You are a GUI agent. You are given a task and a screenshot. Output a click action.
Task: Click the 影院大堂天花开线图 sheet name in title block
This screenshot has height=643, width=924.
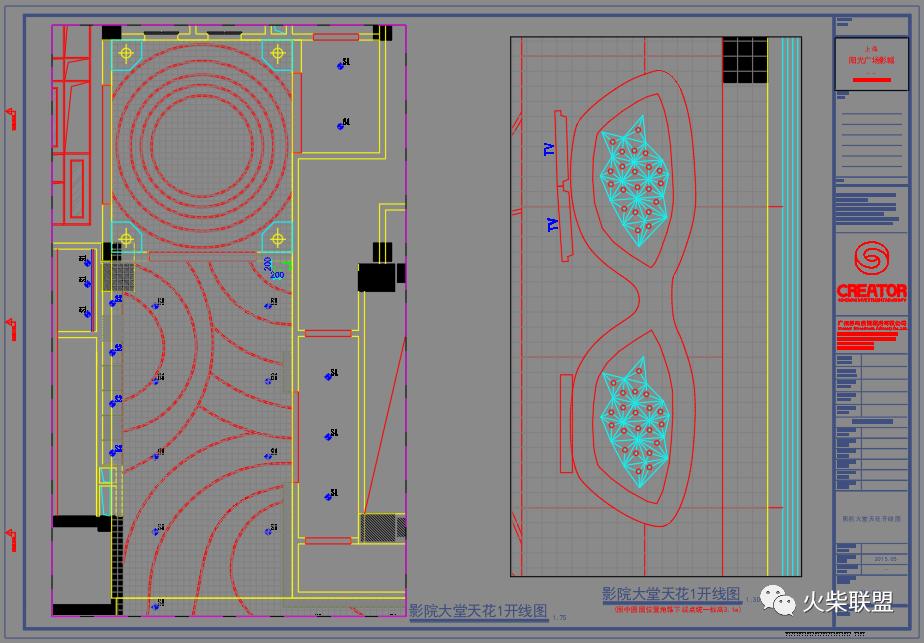pos(872,519)
